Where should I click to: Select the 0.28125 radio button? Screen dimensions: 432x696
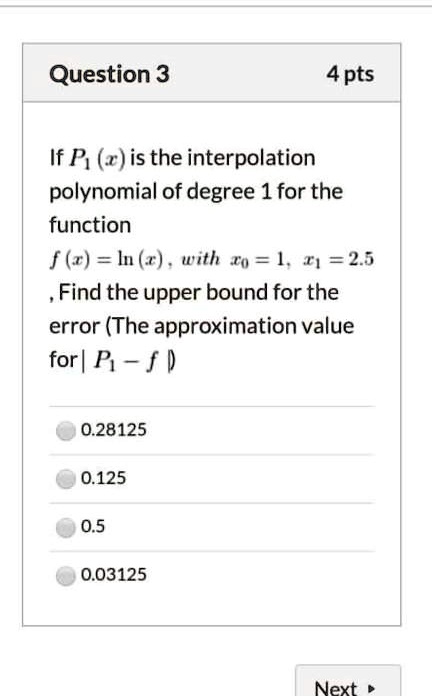click(66, 431)
